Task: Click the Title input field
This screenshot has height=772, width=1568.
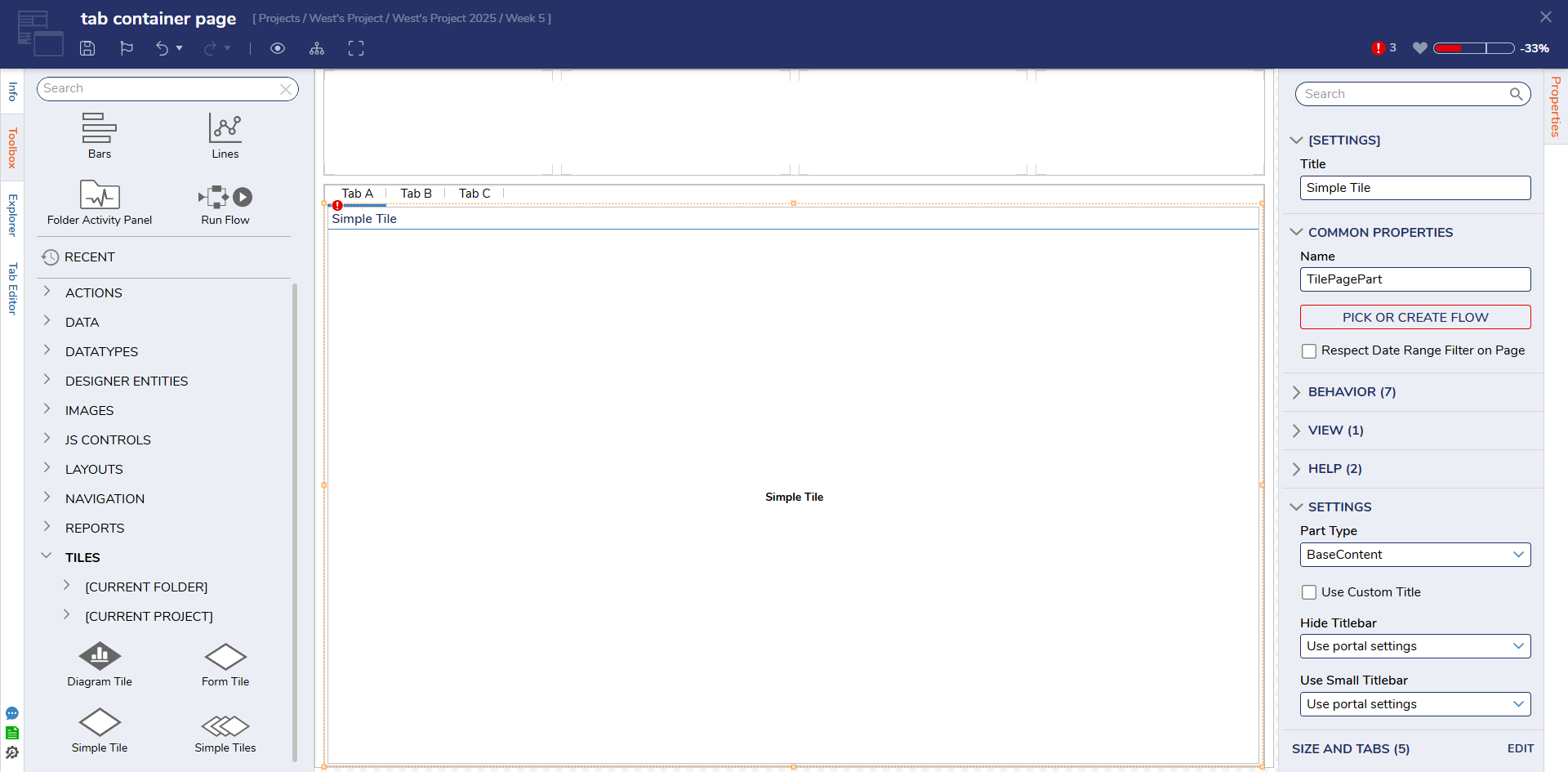Action: pos(1415,188)
